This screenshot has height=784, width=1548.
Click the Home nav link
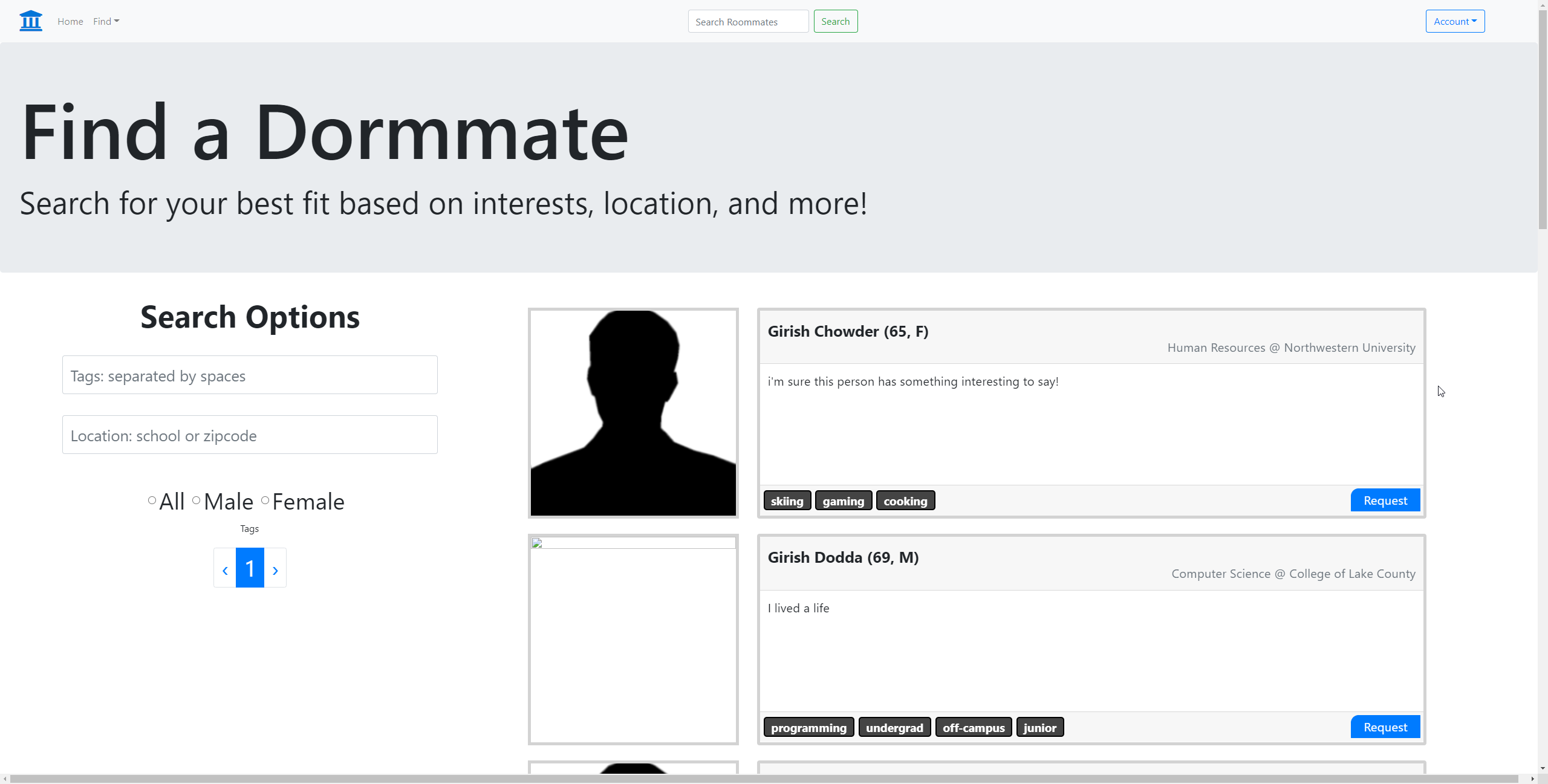pyautogui.click(x=70, y=21)
